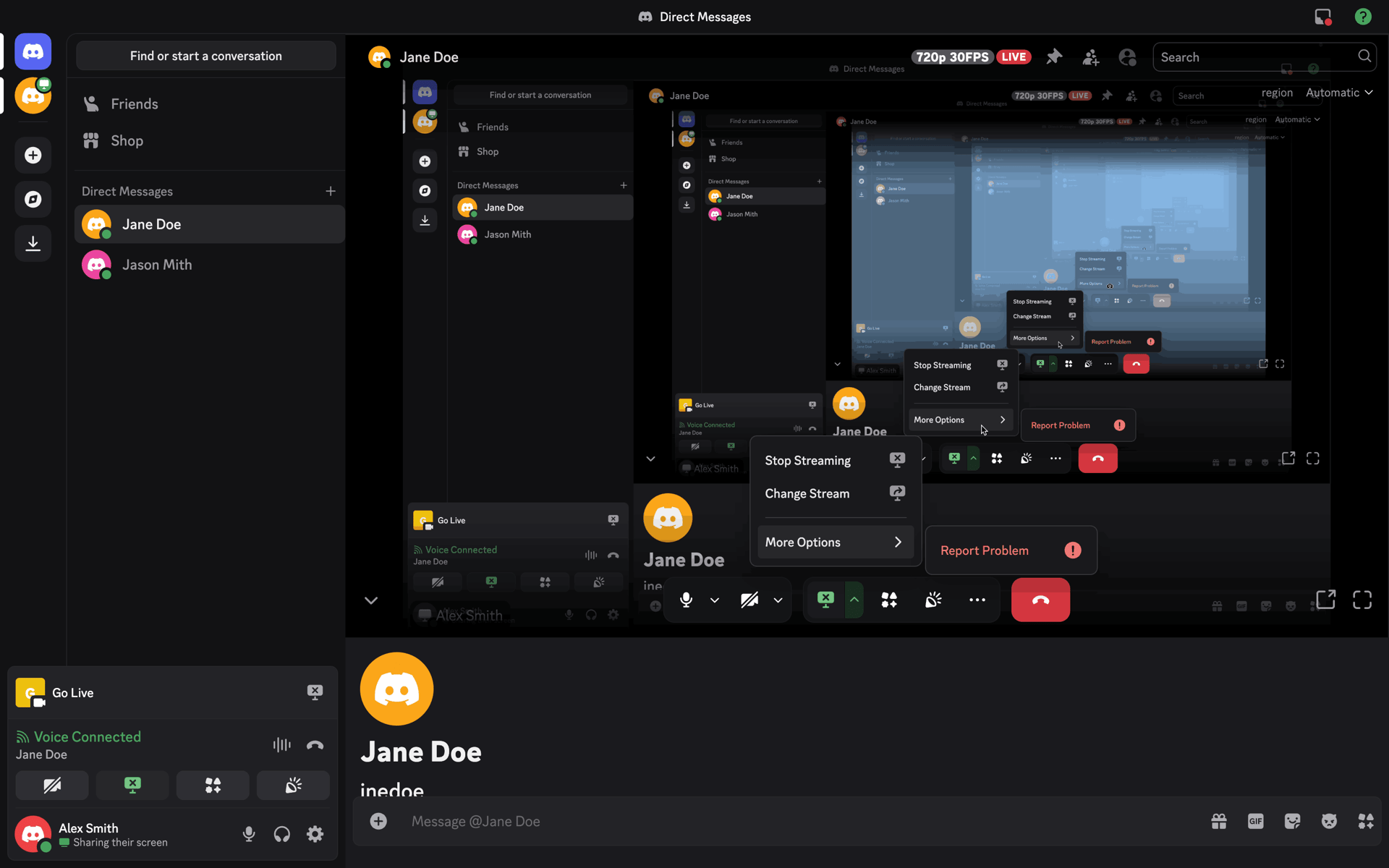Choose Stop Streaming from the menu
This screenshot has height=868, width=1389.
pos(836,461)
